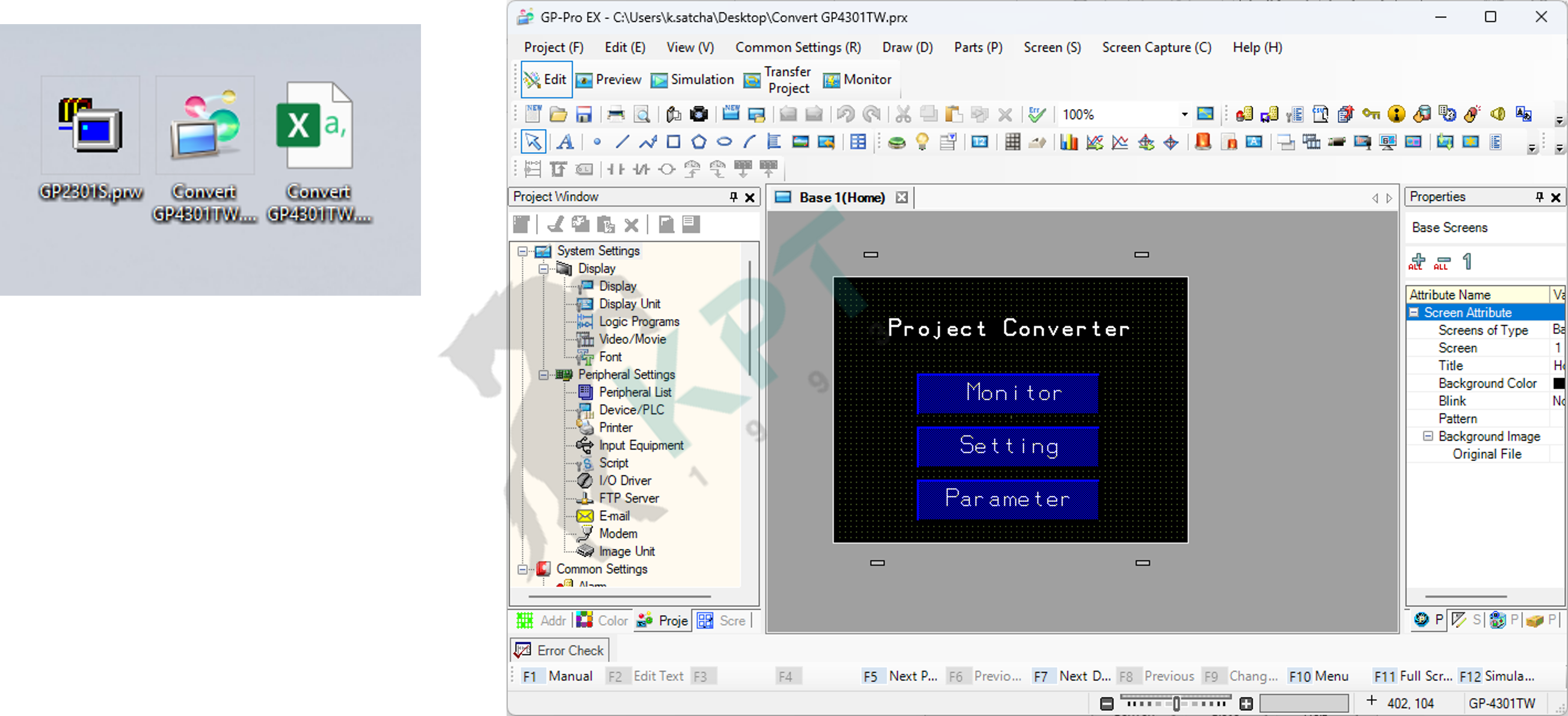This screenshot has height=716, width=1568.
Task: Open the Parts (P) menu
Action: 978,47
